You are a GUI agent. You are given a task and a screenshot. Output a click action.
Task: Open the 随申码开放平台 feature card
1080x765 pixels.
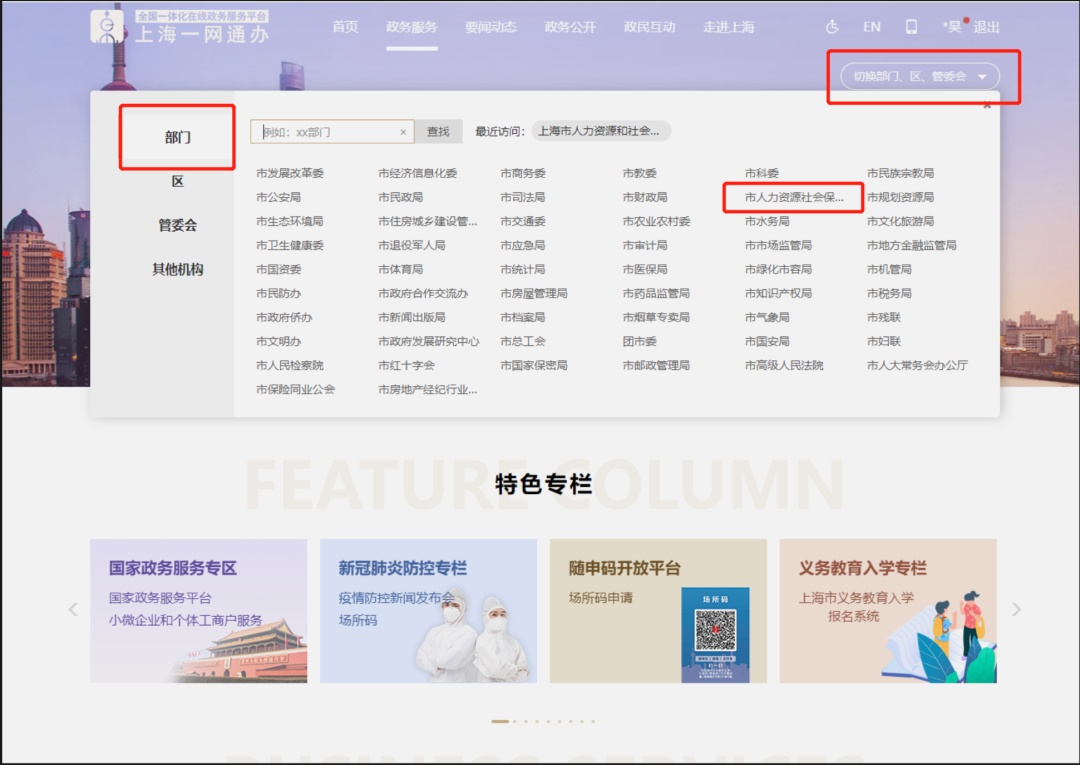pyautogui.click(x=658, y=611)
